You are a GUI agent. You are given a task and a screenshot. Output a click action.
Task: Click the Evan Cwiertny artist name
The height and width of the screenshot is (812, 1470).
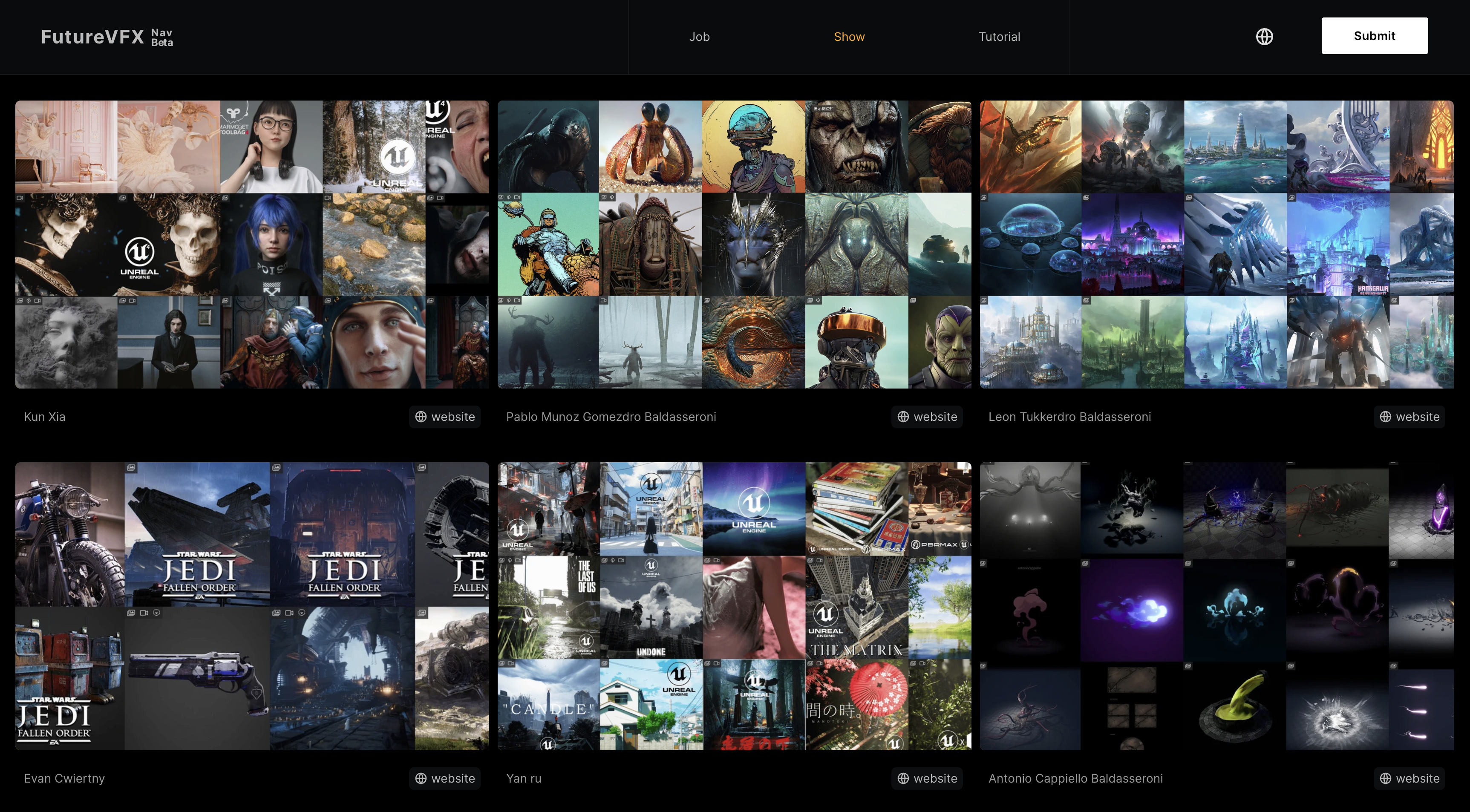pyautogui.click(x=64, y=778)
